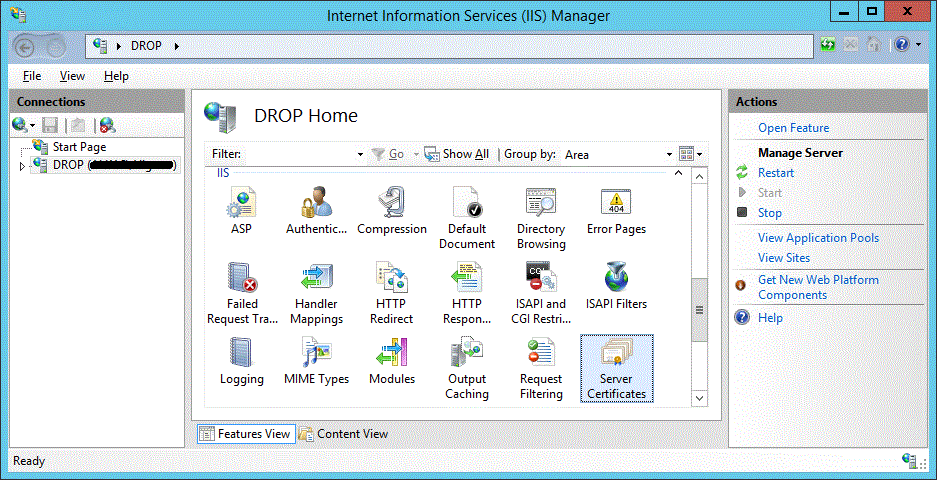Select the Request Filtering icon

[x=541, y=354]
